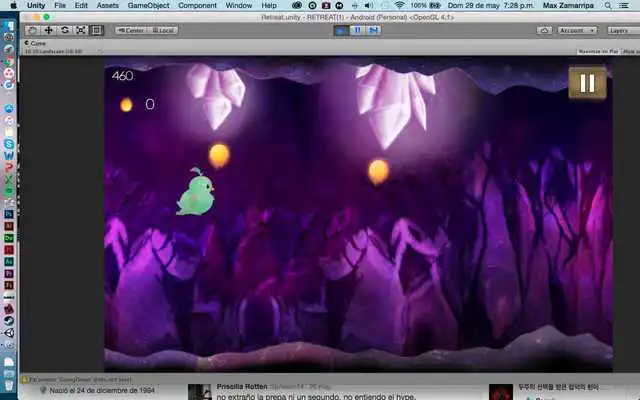Open Skype from the Dock
This screenshot has width=640, height=400.
point(9,144)
